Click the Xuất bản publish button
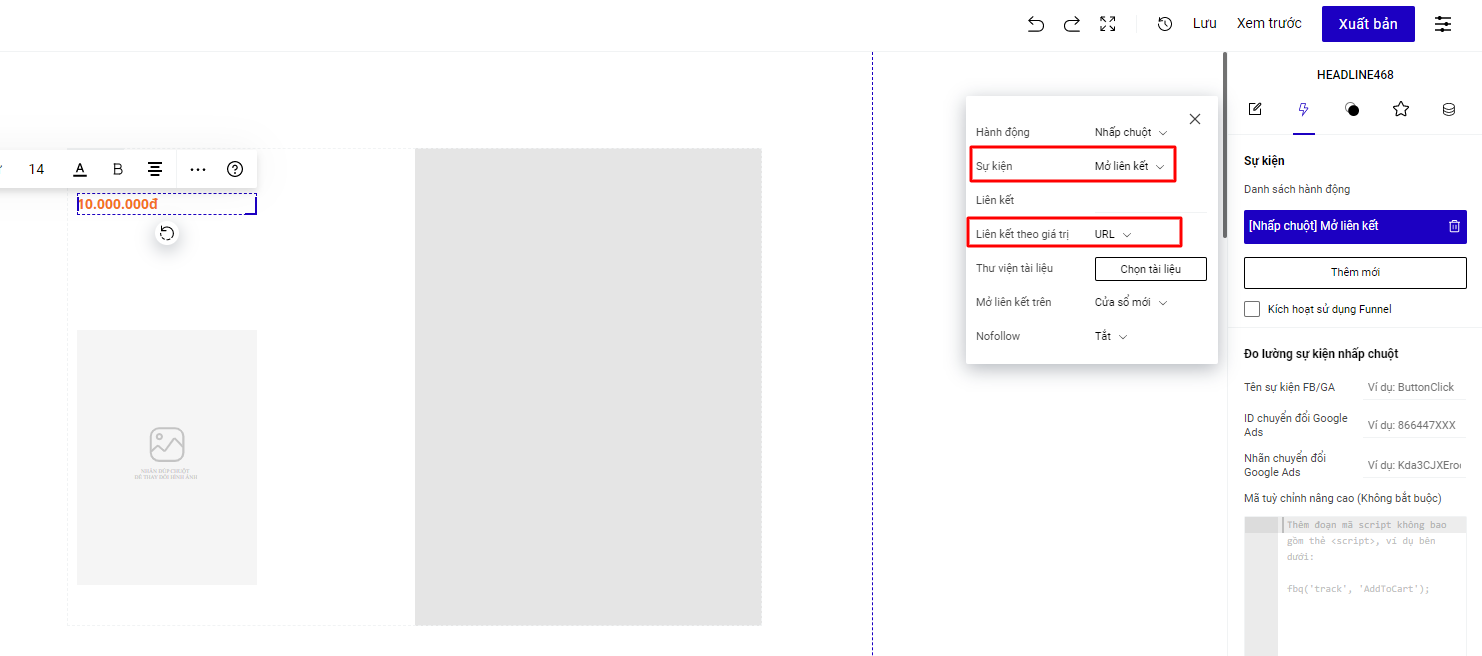The width and height of the screenshot is (1482, 656). point(1367,24)
